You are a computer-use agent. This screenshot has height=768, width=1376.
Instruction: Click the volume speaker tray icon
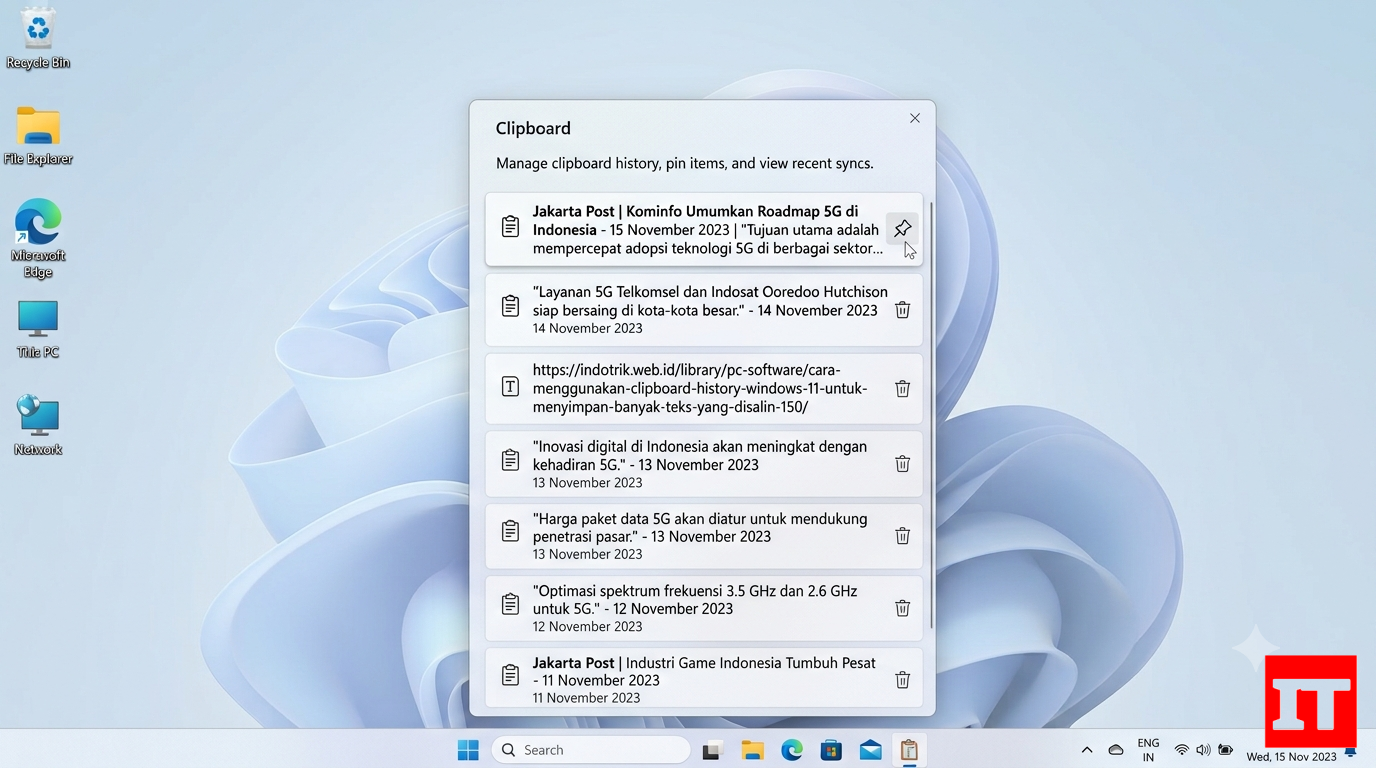(x=1203, y=750)
